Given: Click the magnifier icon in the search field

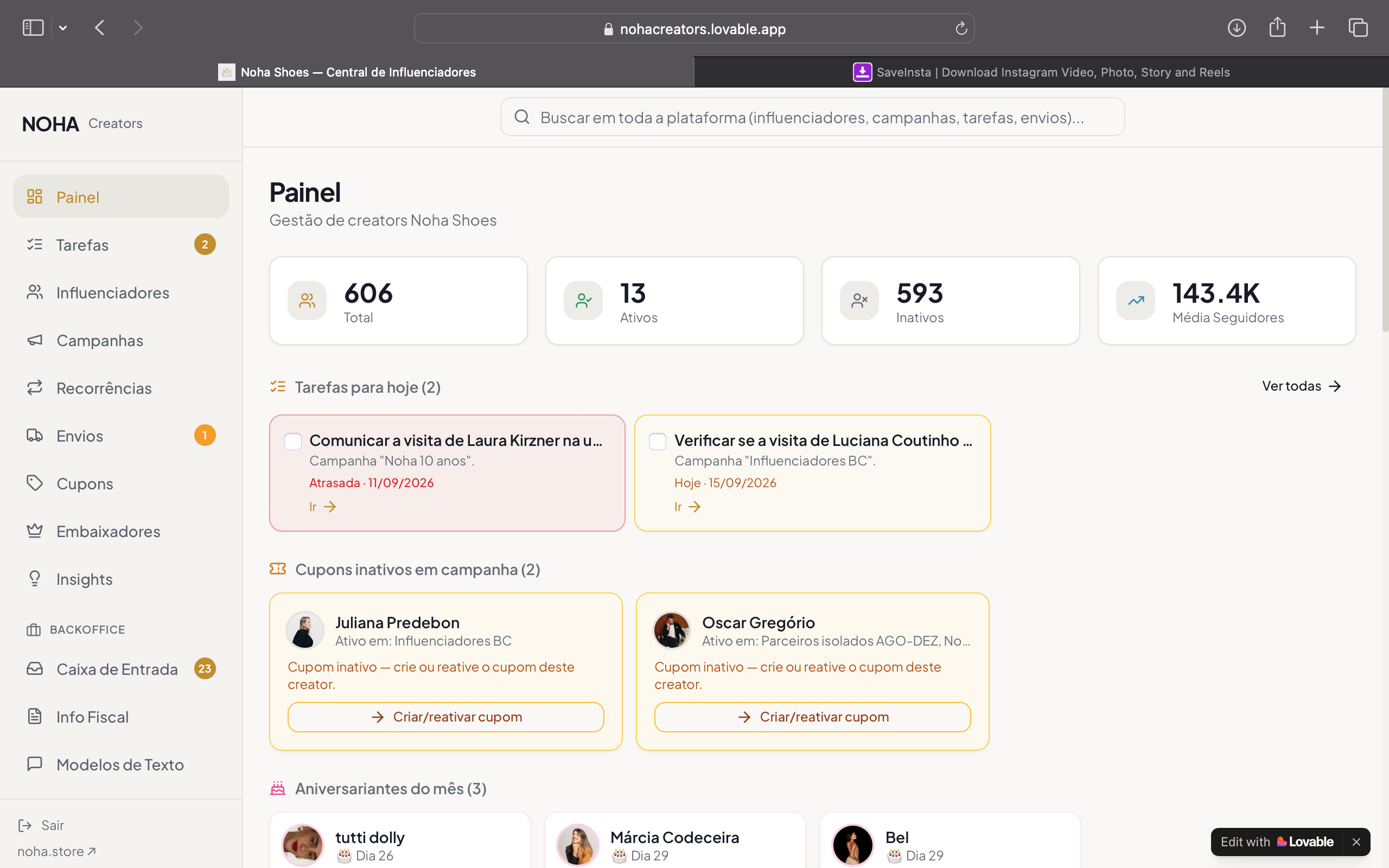Looking at the screenshot, I should pyautogui.click(x=522, y=117).
